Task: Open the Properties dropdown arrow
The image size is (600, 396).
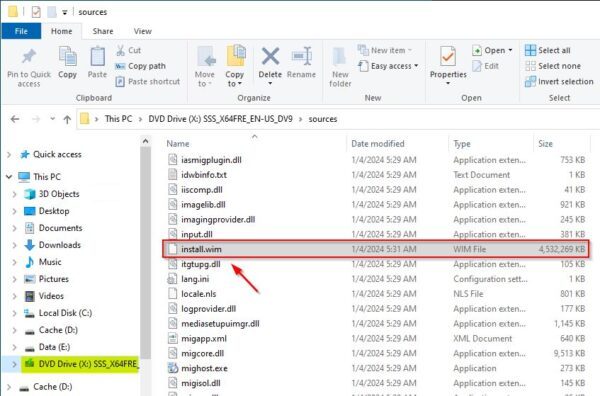Action: point(448,83)
